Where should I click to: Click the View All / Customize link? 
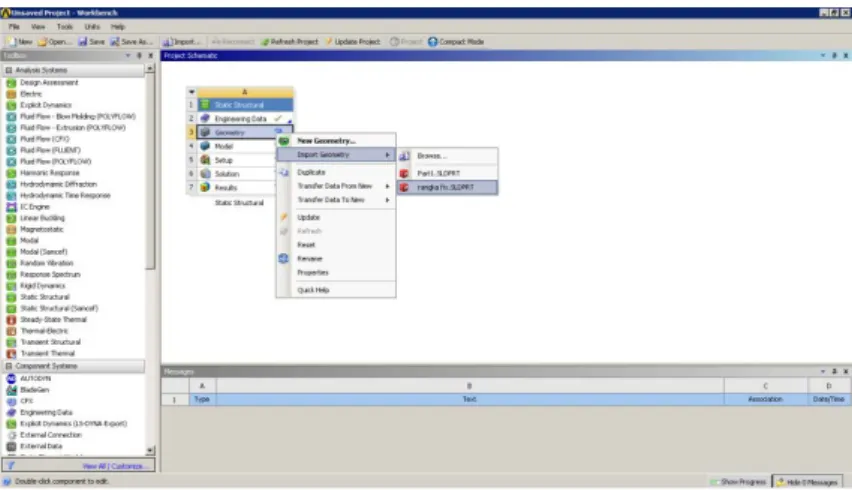pyautogui.click(x=113, y=466)
